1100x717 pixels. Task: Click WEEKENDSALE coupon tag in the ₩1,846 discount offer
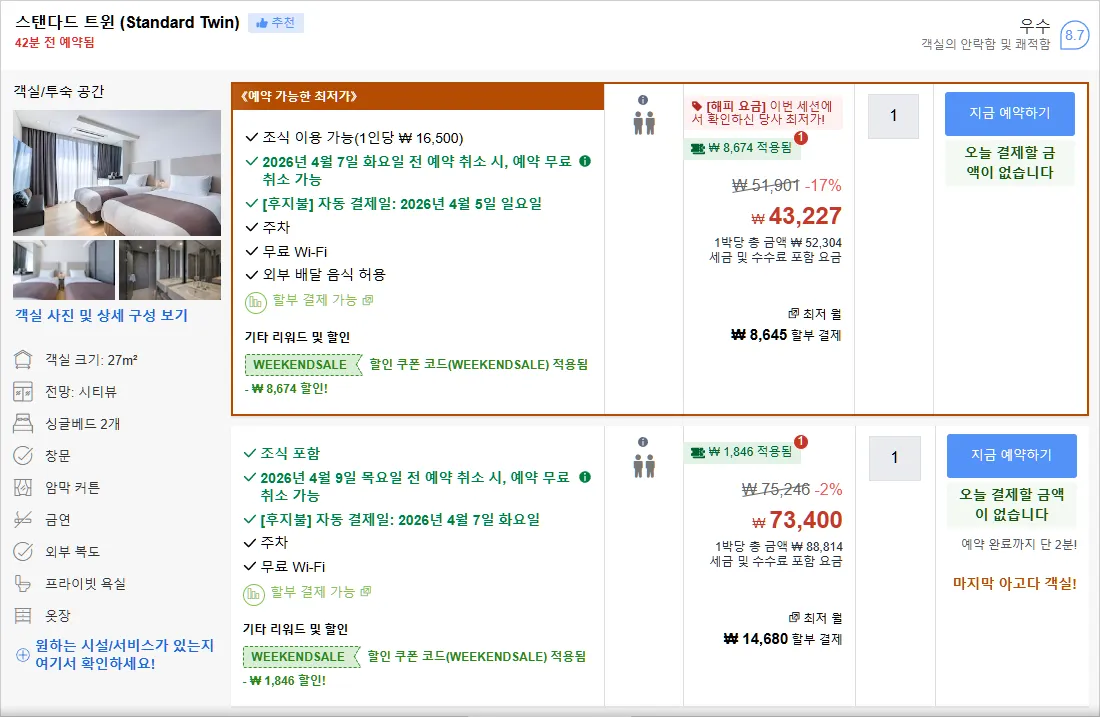point(301,657)
